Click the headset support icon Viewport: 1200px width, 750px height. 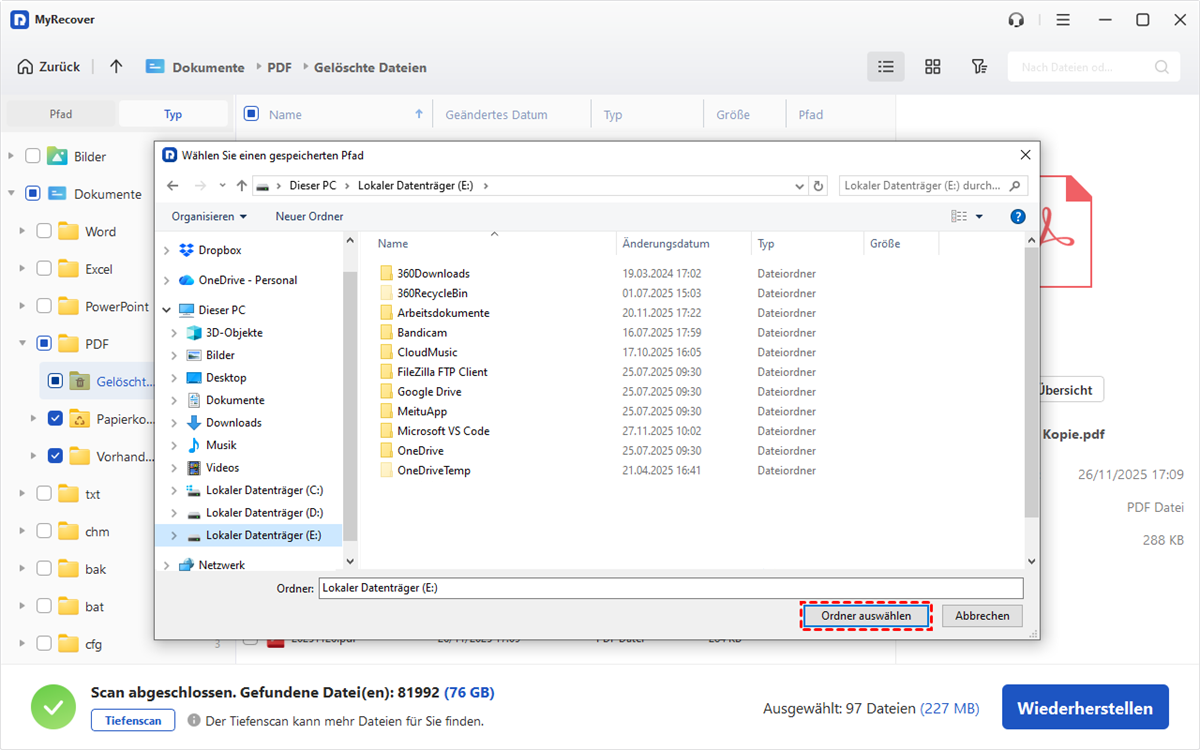[1016, 20]
